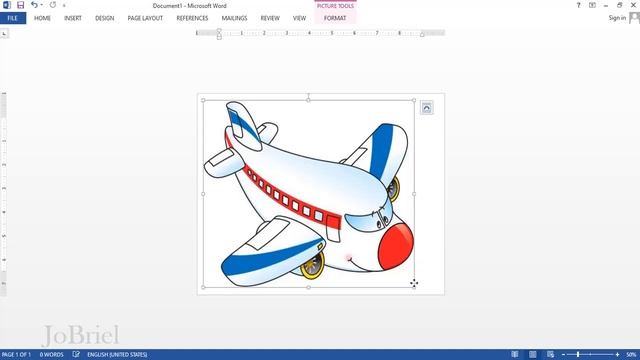Click the bottom-left picture sizing handle
This screenshot has width=640, height=360.
click(203, 287)
